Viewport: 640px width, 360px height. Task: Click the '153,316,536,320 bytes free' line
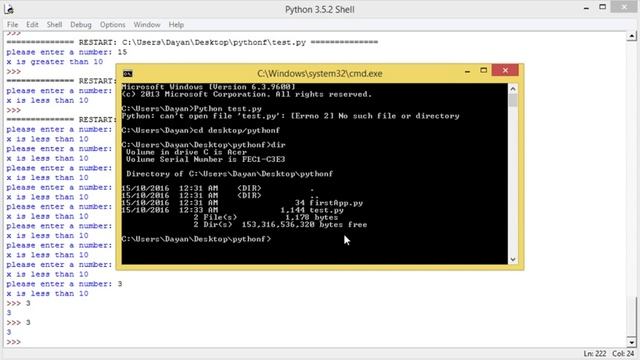304,225
